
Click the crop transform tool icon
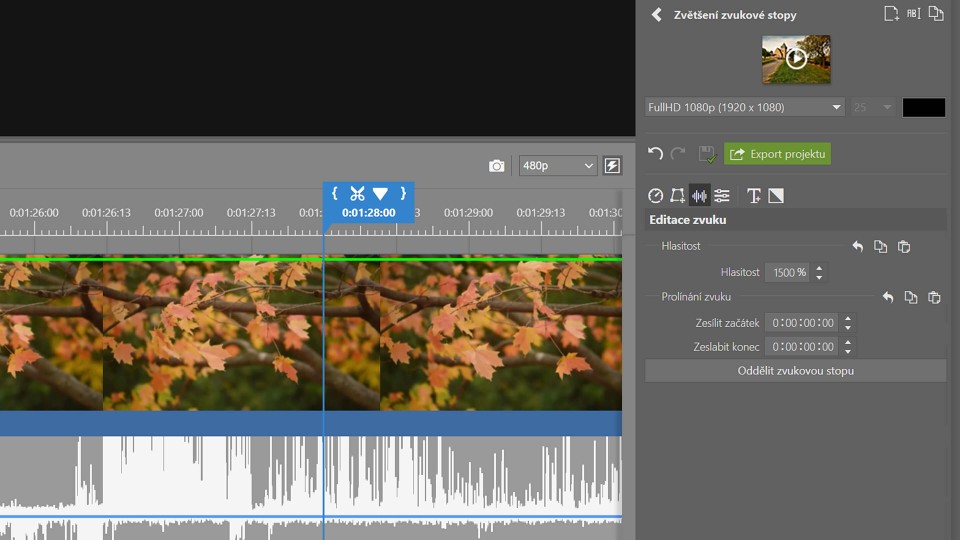[x=677, y=196]
